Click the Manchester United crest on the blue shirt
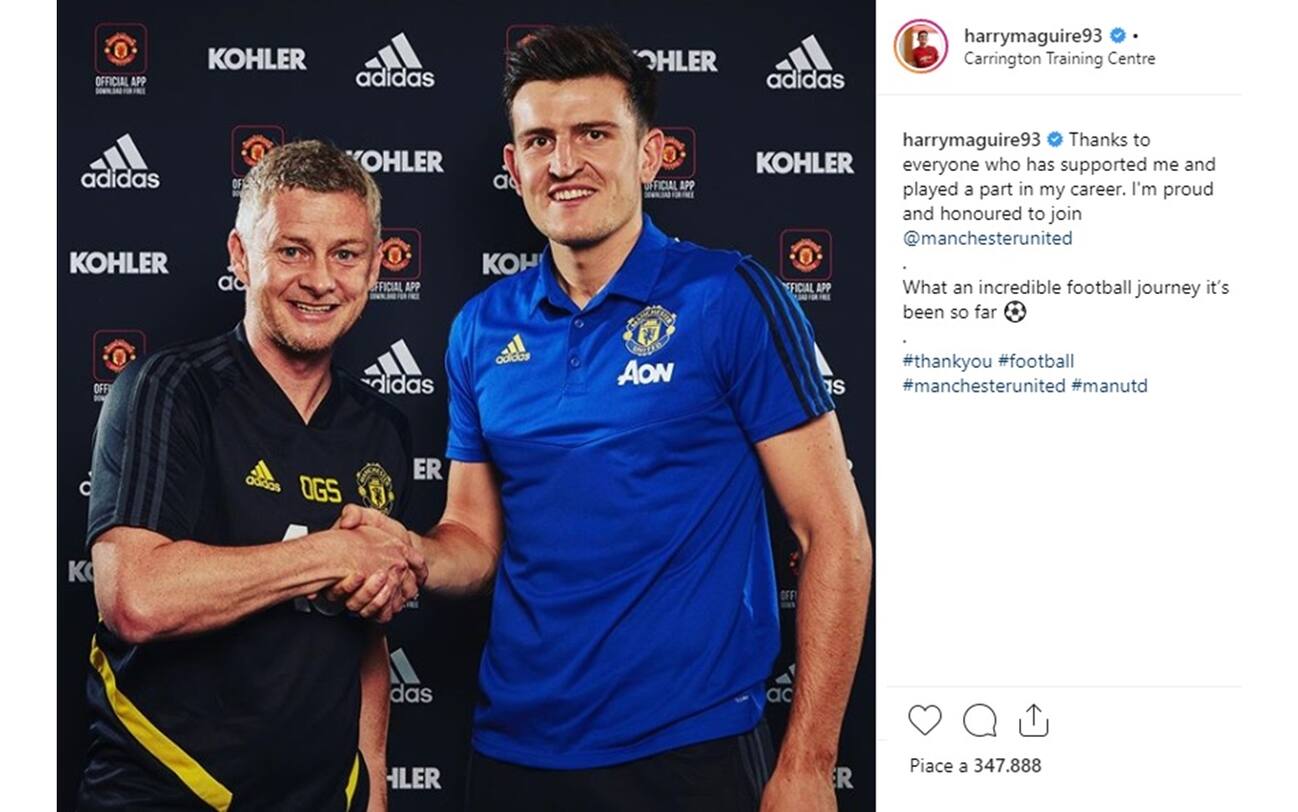The width and height of the screenshot is (1298, 812). (648, 331)
